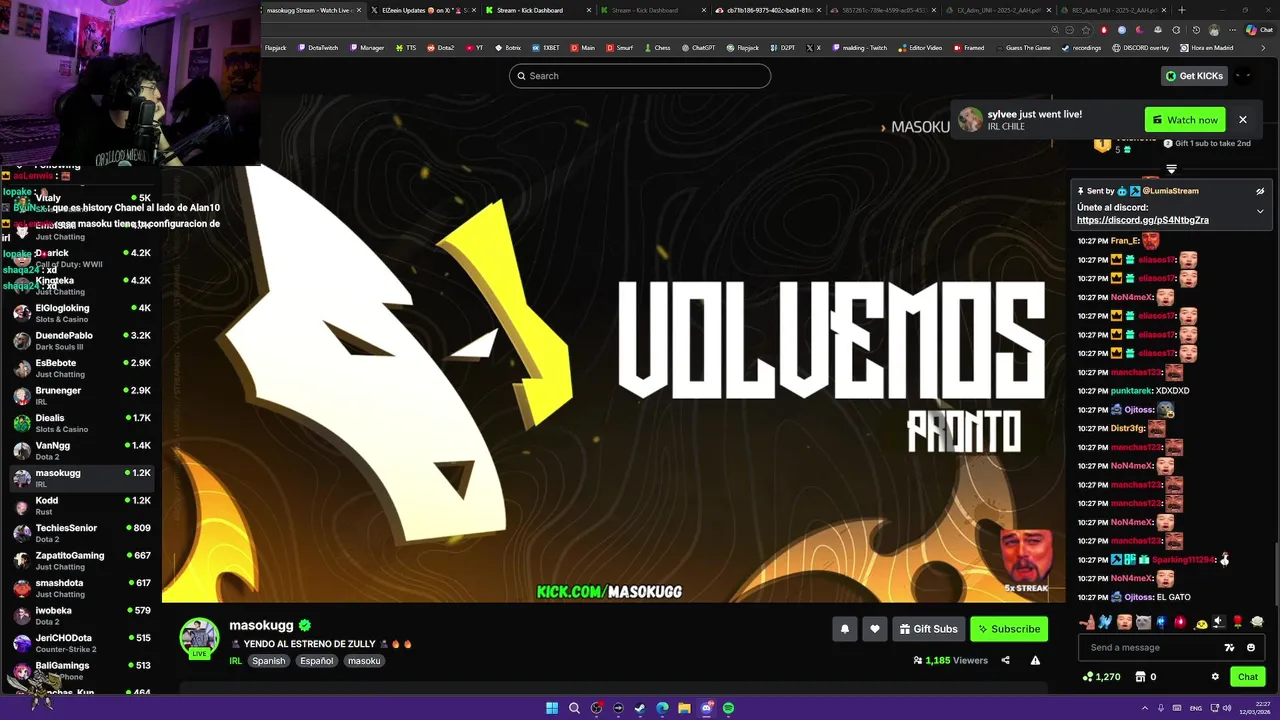Open Editor Video bookmark
Screen dimensions: 1280x720
click(x=920, y=48)
